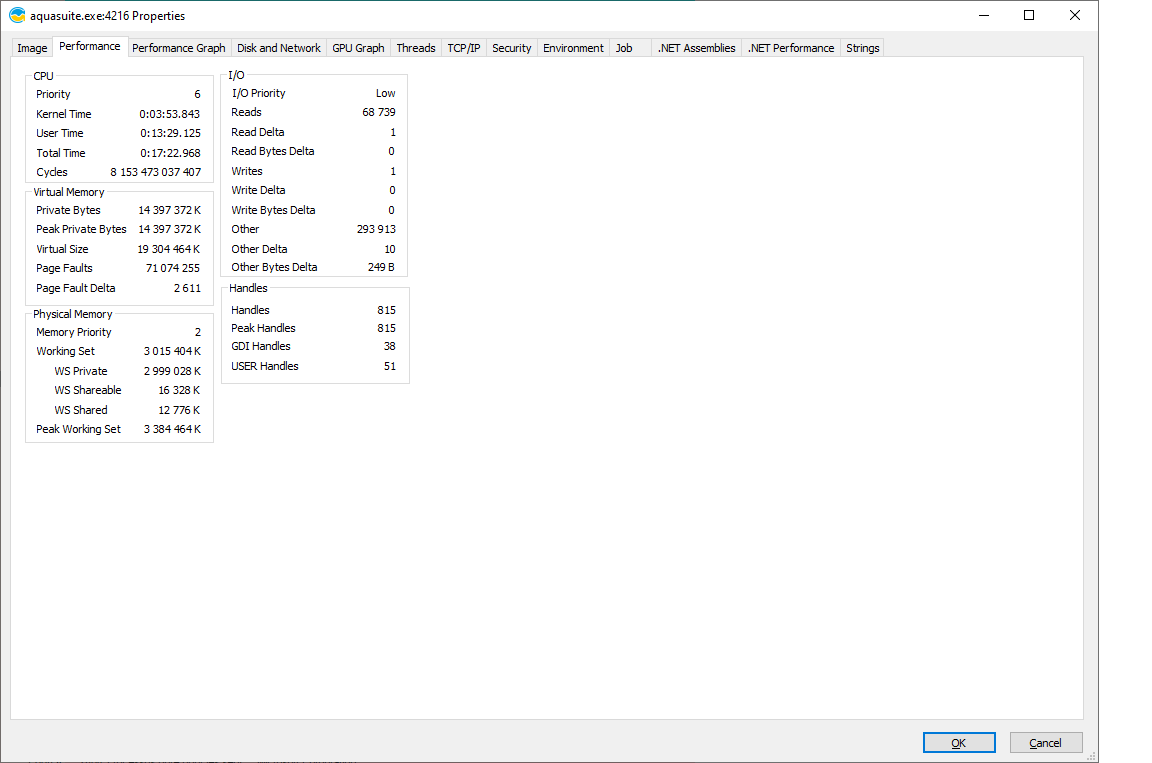Click the GDI Handles value 38
This screenshot has height=763, width=1152.
[389, 346]
